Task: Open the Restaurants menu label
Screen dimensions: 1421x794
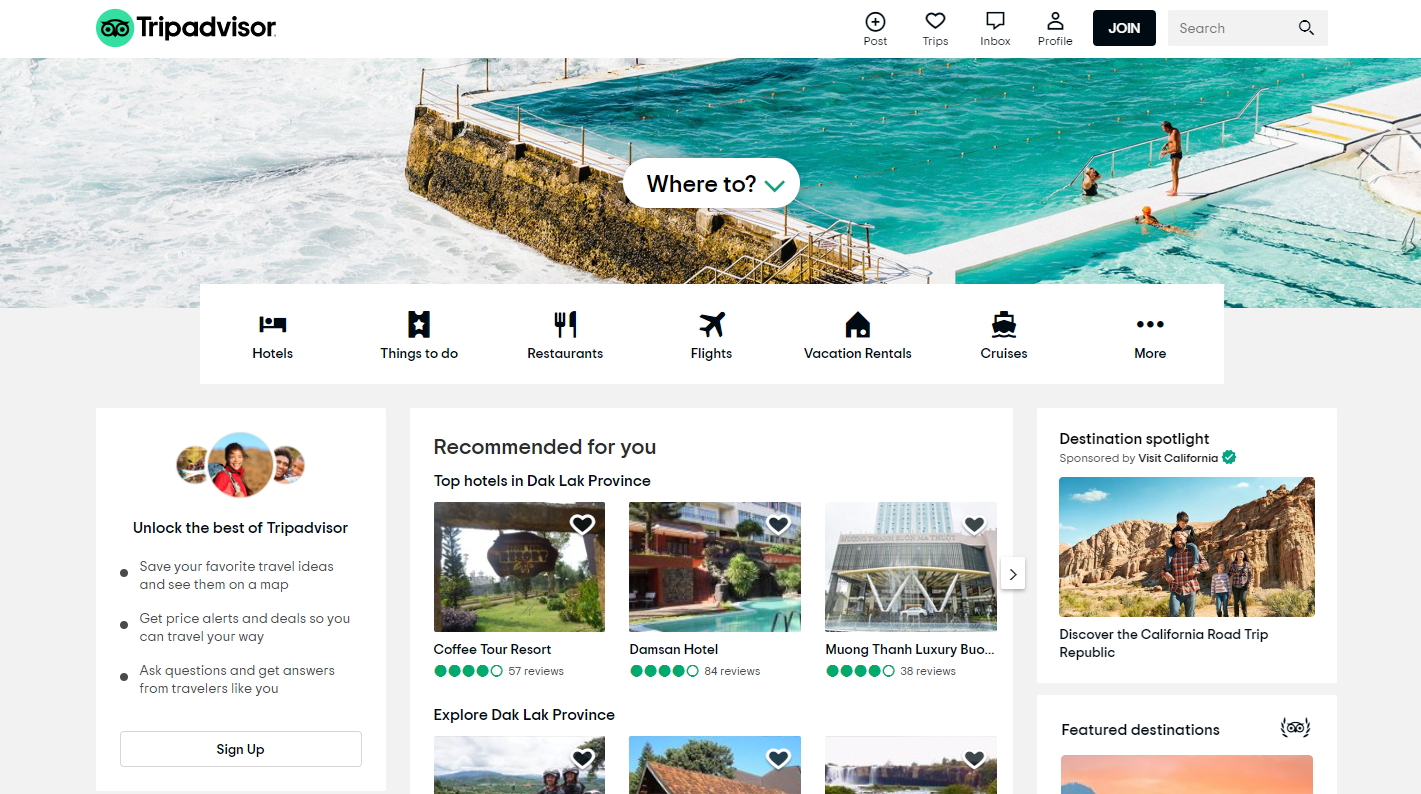Action: pyautogui.click(x=565, y=353)
